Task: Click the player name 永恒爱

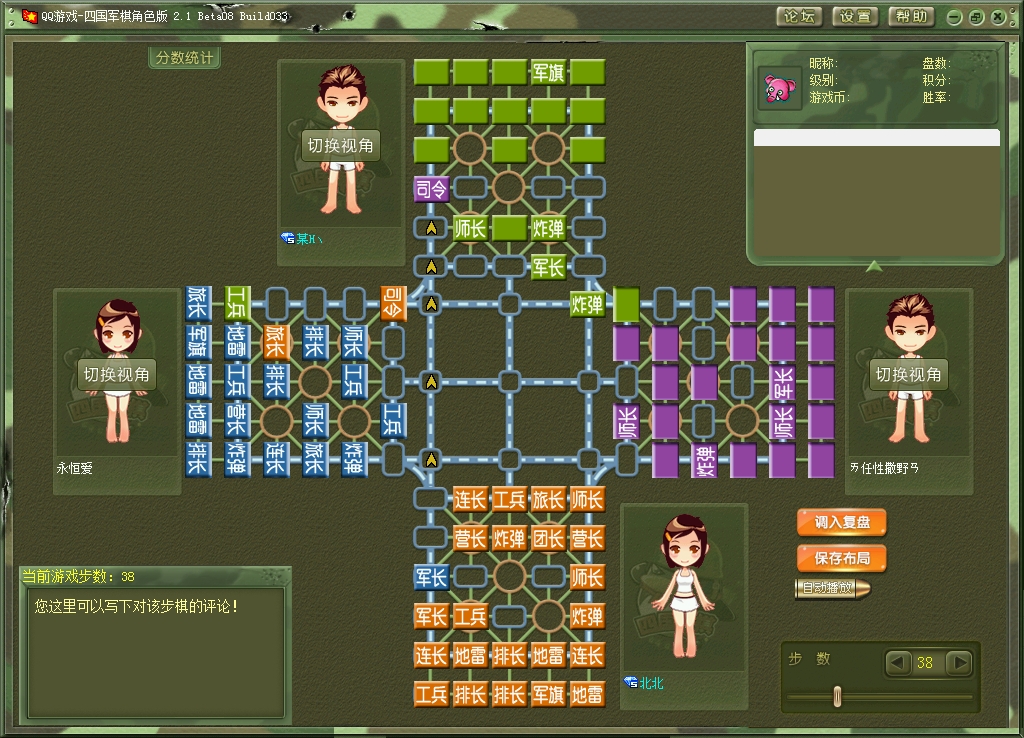Action: [x=74, y=468]
